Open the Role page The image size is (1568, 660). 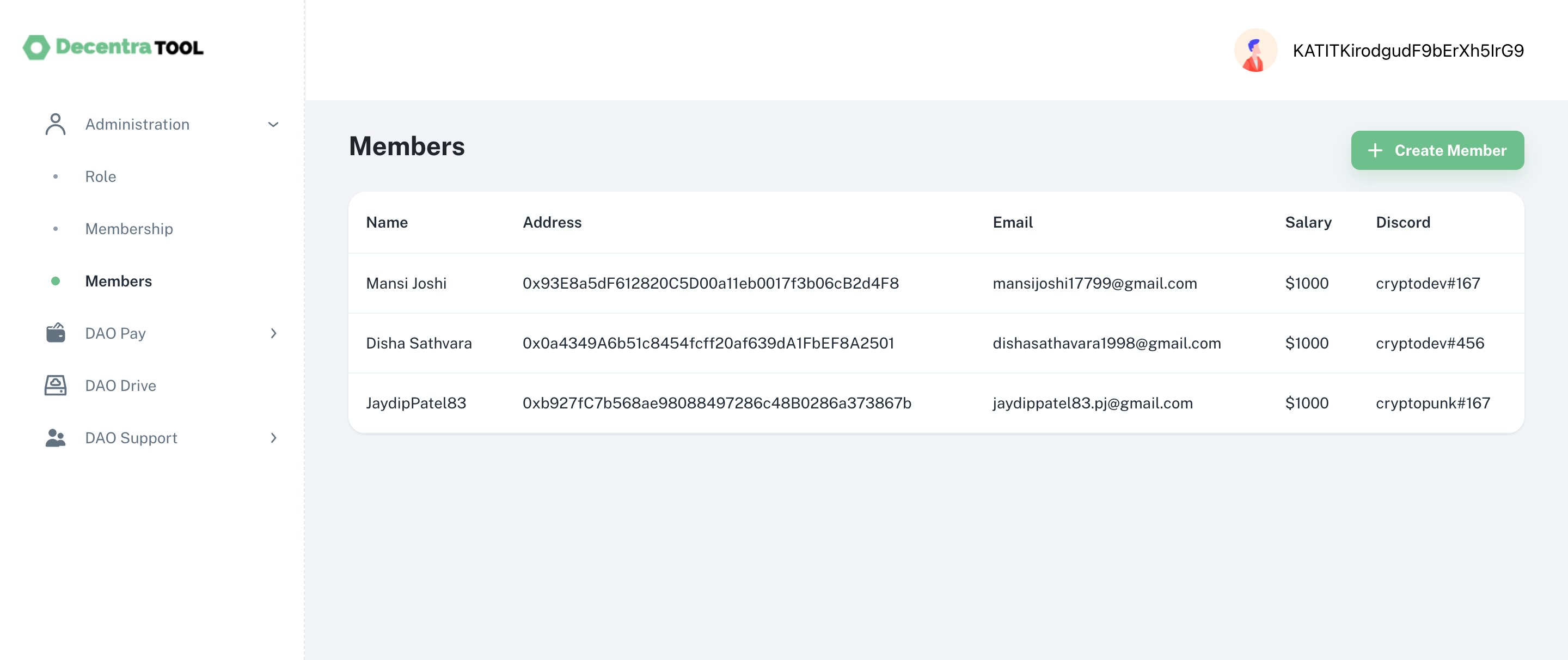100,176
